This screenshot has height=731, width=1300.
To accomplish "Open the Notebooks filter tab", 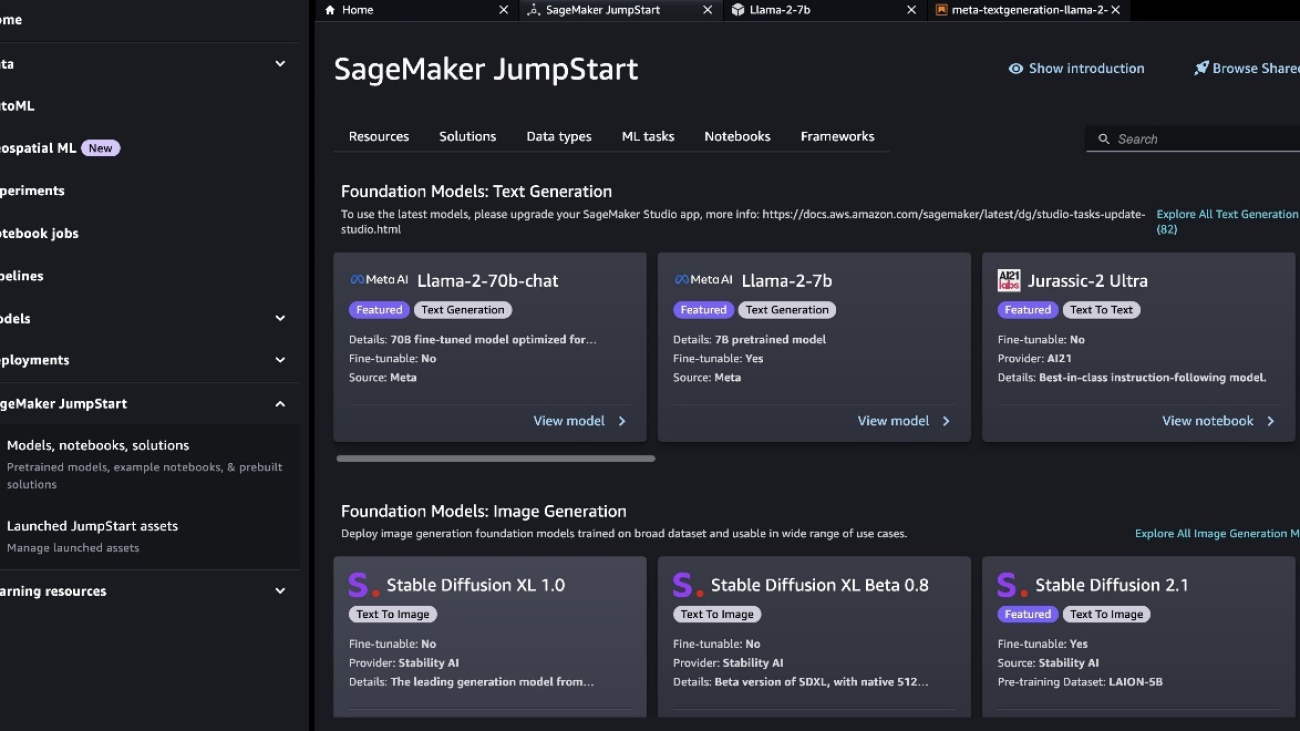I will coord(737,137).
